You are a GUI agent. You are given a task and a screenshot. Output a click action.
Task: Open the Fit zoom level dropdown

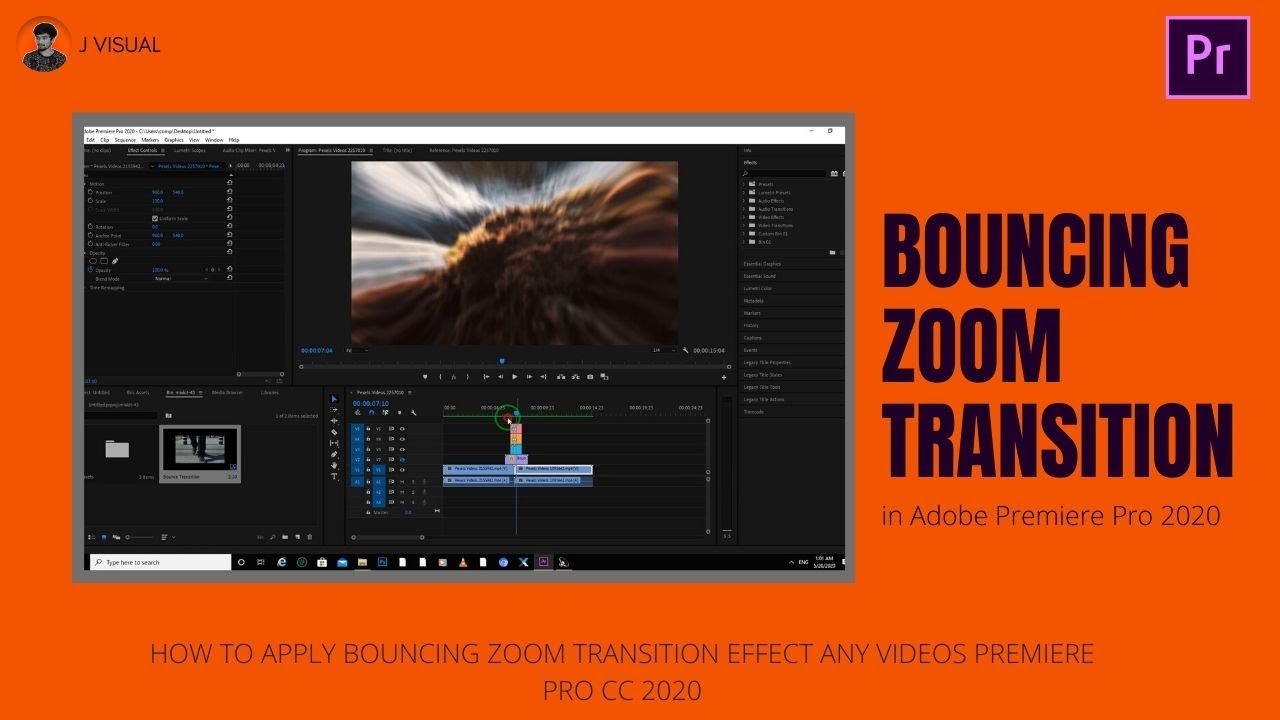(357, 350)
